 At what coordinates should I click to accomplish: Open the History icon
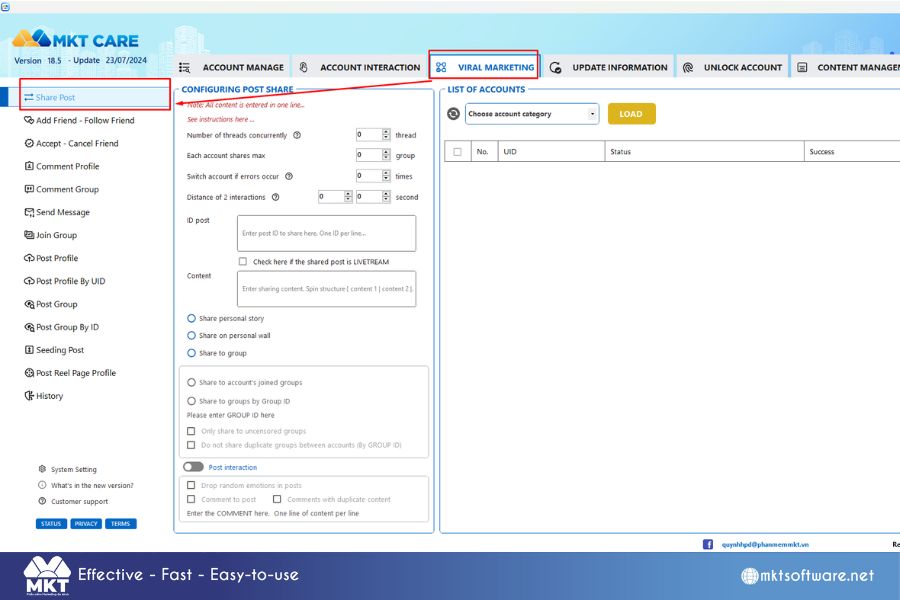(x=29, y=396)
